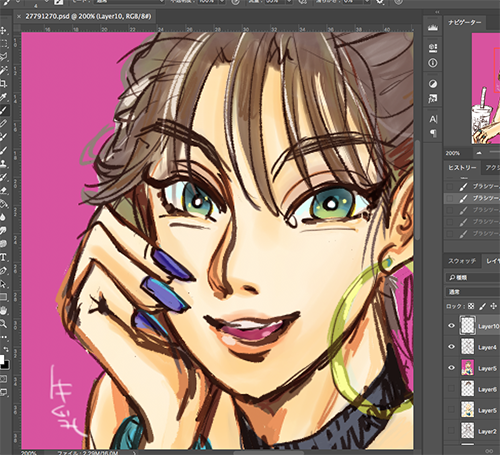Open the Character panel icon
This screenshot has height=455, width=500.
point(433,119)
